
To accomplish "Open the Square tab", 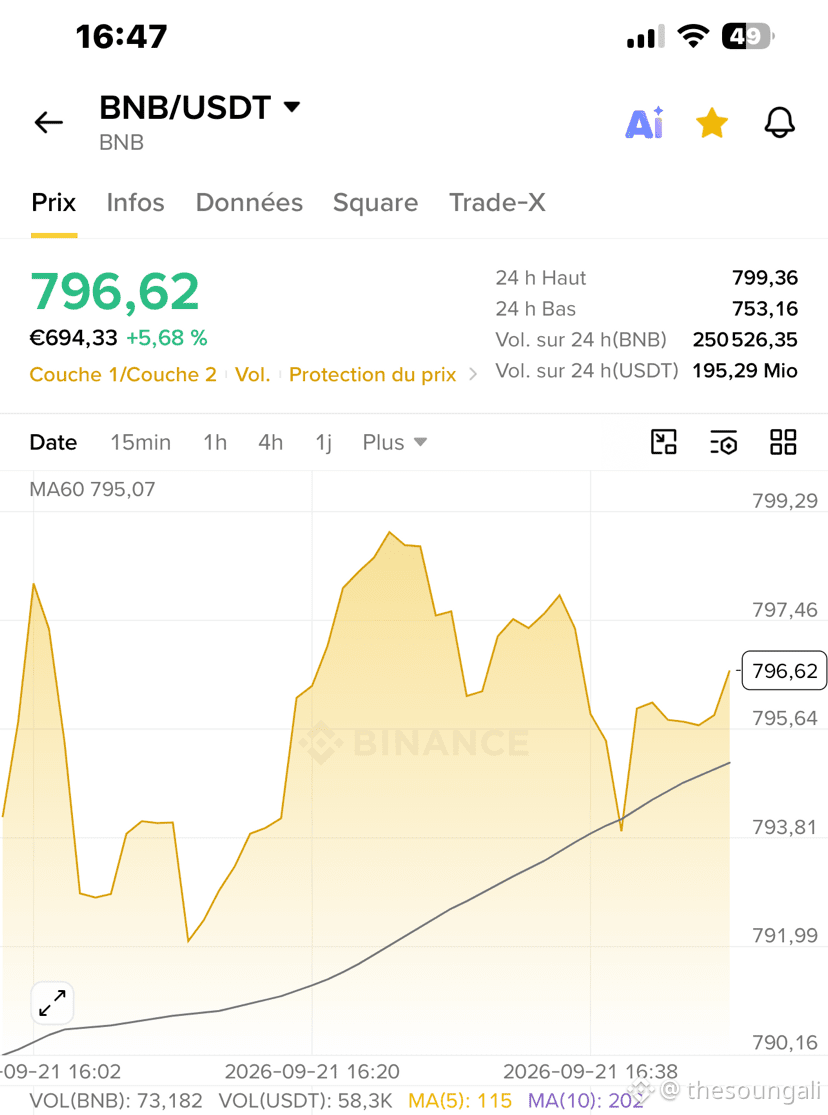I will pyautogui.click(x=376, y=203).
